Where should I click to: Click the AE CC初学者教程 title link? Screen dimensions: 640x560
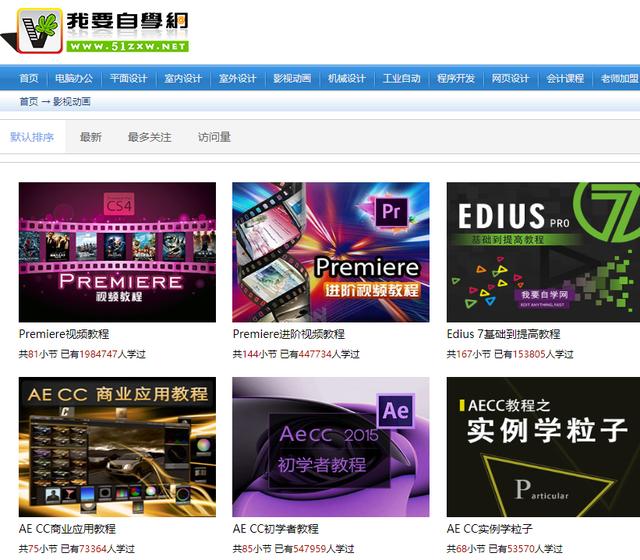tap(276, 529)
